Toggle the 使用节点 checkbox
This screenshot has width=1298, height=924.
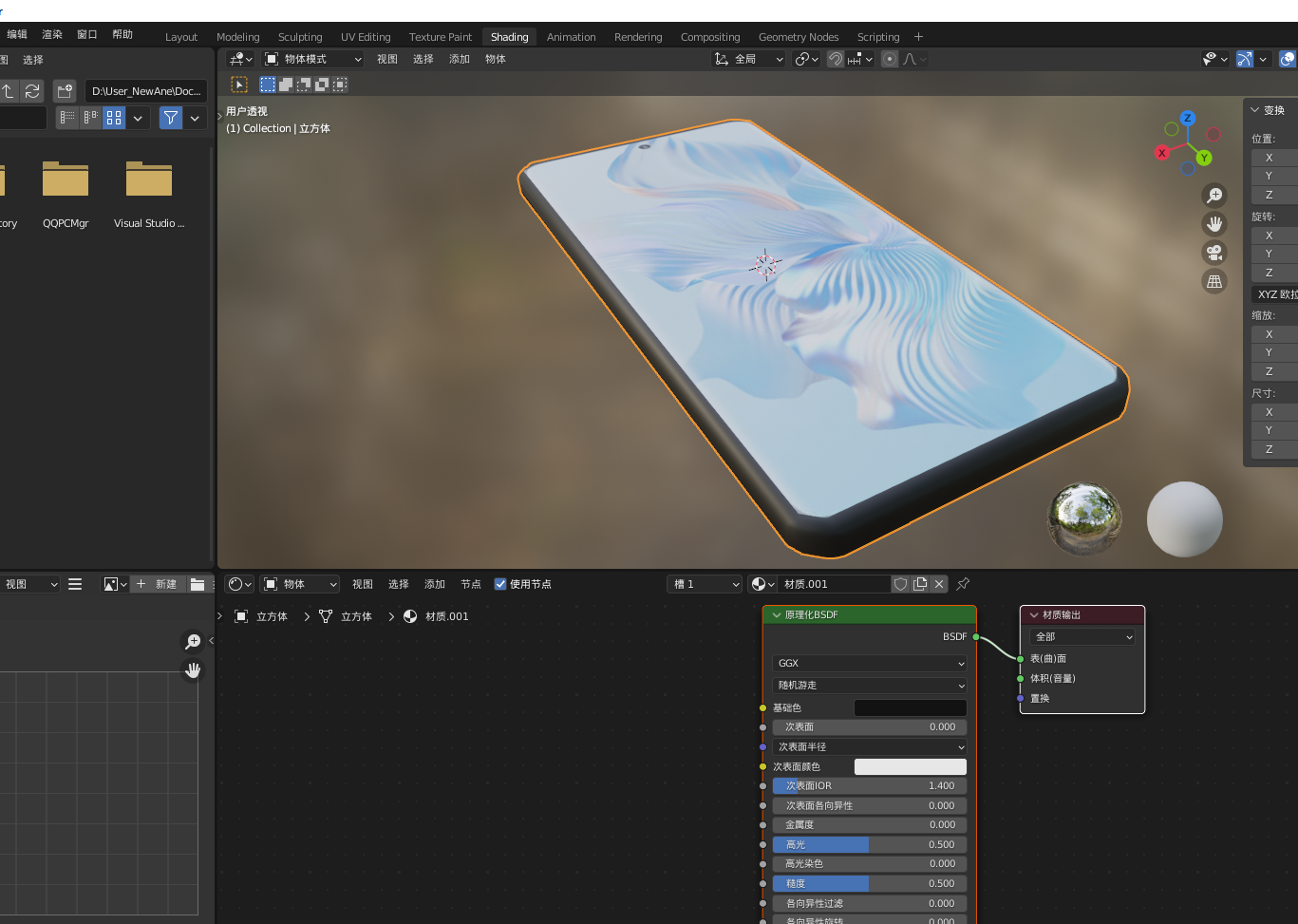[x=500, y=584]
